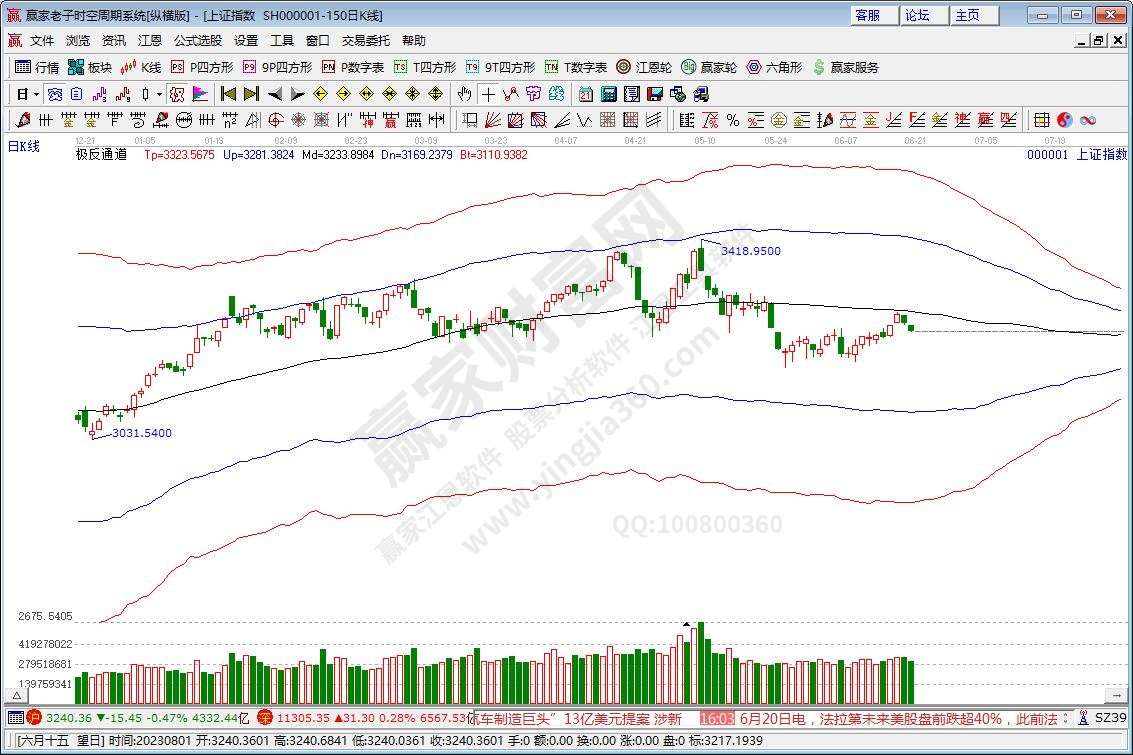Click the red floppy disk save icon
Screen dimensions: 1133x755
[x=655, y=94]
